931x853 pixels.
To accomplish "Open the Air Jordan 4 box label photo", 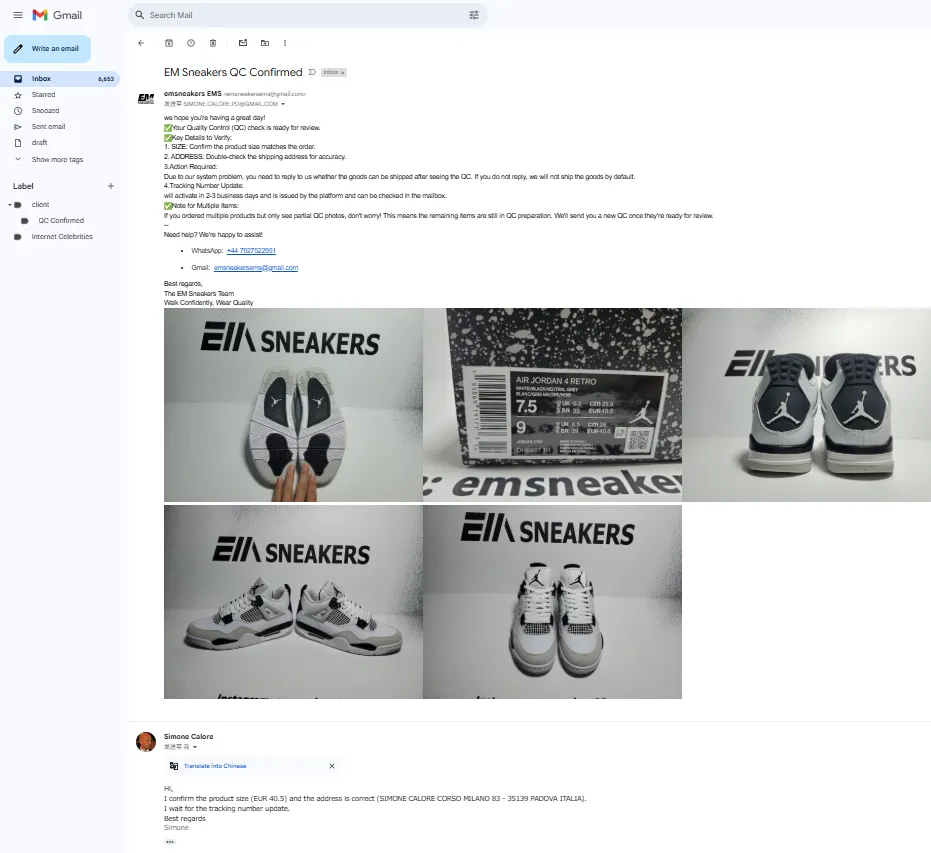I will coord(552,405).
